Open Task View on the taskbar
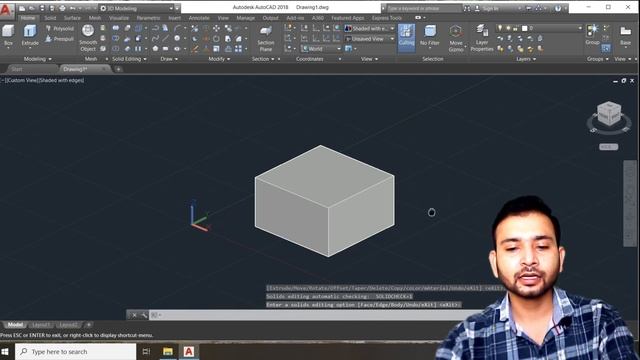 click(x=146, y=351)
